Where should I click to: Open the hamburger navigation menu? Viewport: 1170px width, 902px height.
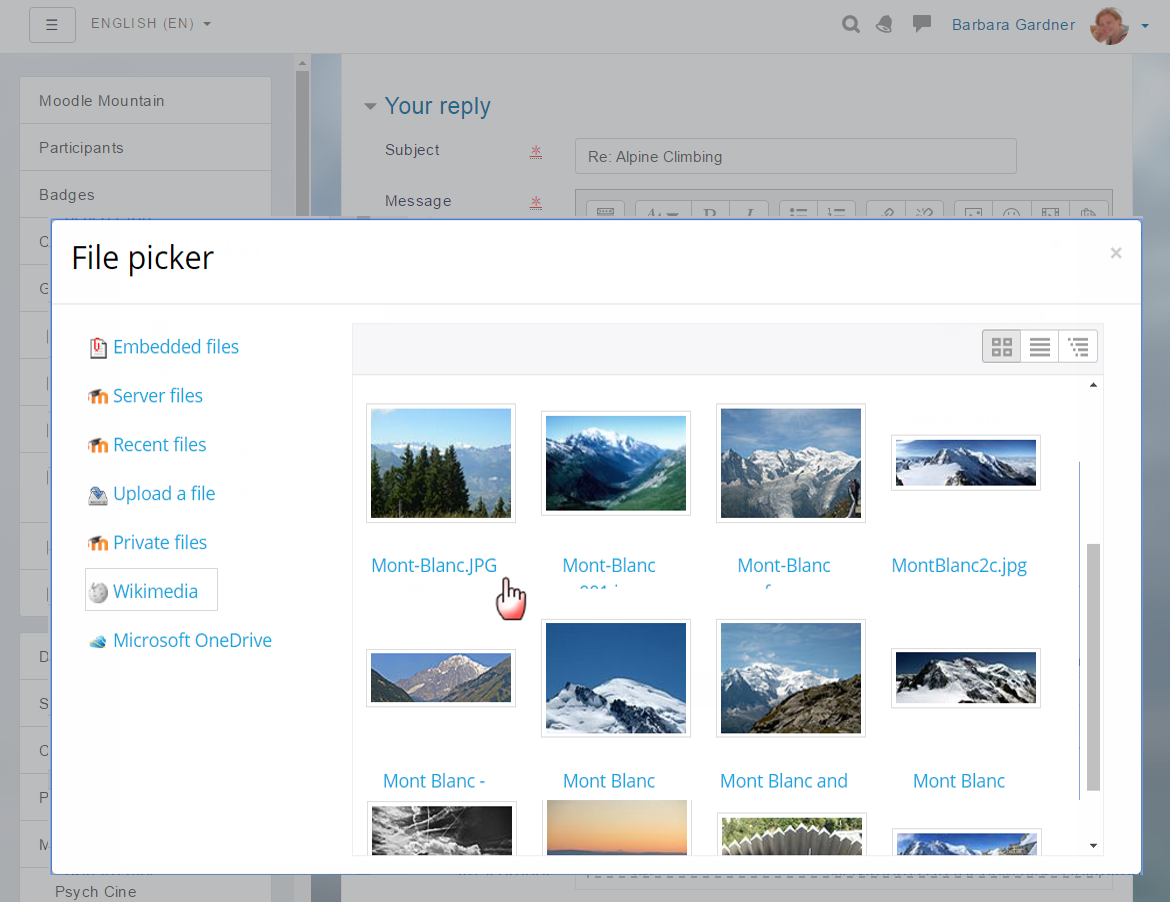[x=52, y=24]
